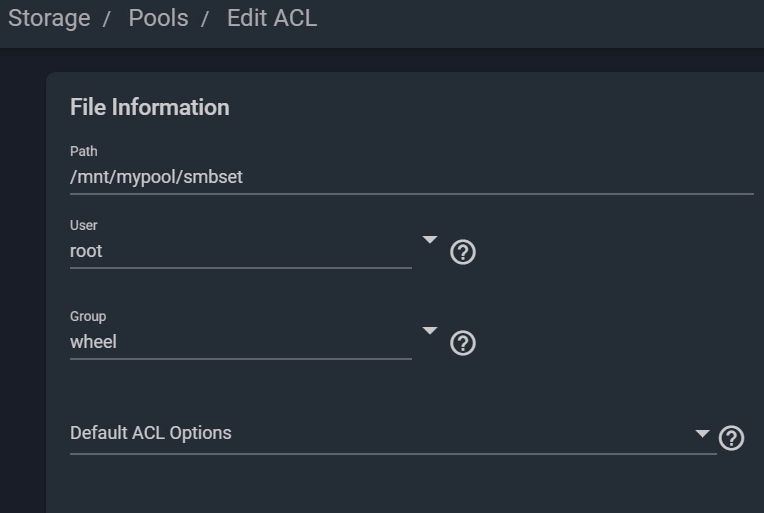Click the File Information heading
Image resolution: width=764 pixels, height=513 pixels.
point(150,107)
